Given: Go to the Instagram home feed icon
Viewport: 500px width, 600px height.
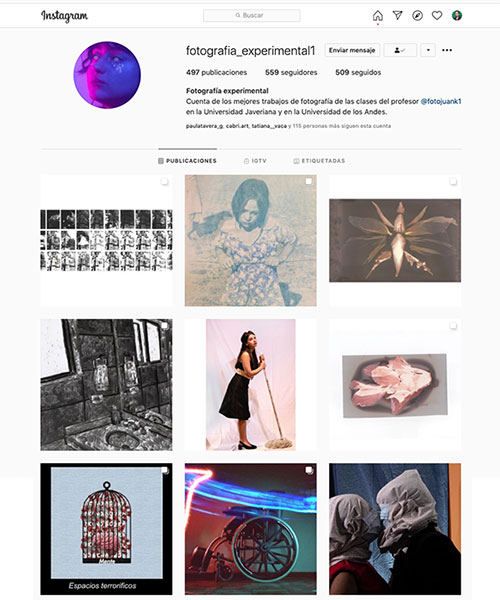Looking at the screenshot, I should pos(378,16).
